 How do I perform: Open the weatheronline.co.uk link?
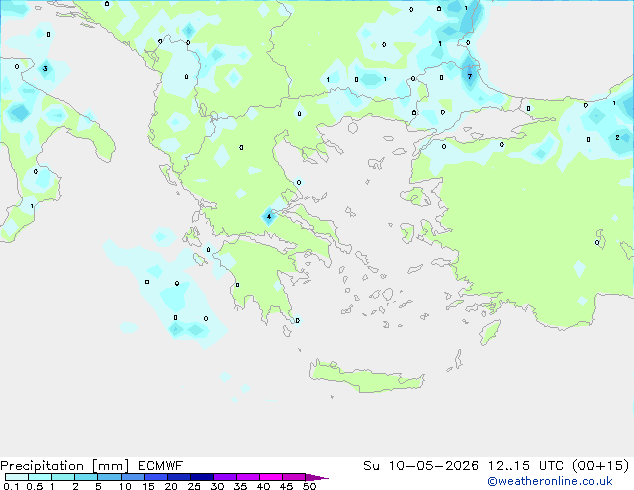click(x=550, y=481)
